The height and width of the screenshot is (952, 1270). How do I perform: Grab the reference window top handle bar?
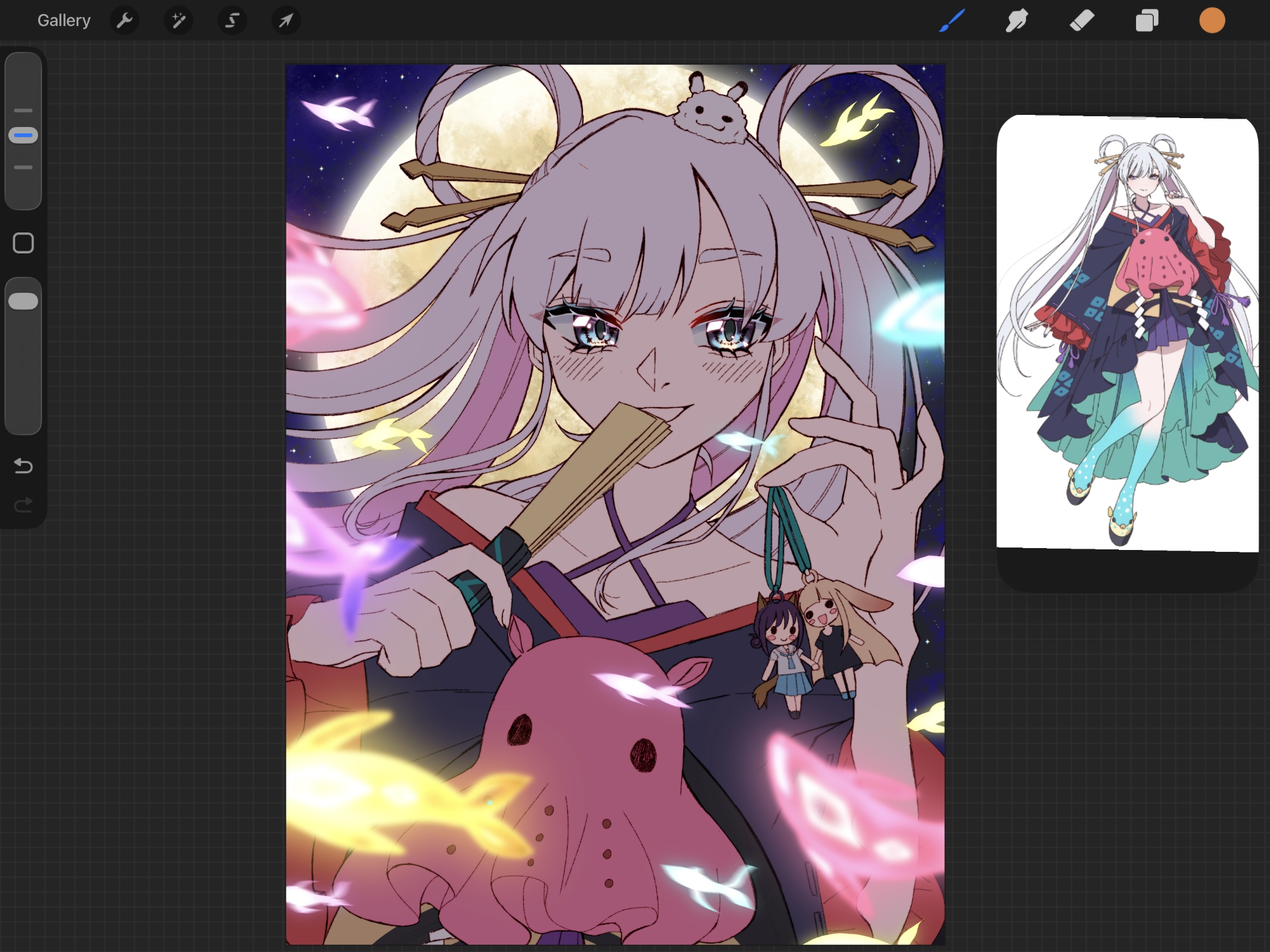[1127, 118]
